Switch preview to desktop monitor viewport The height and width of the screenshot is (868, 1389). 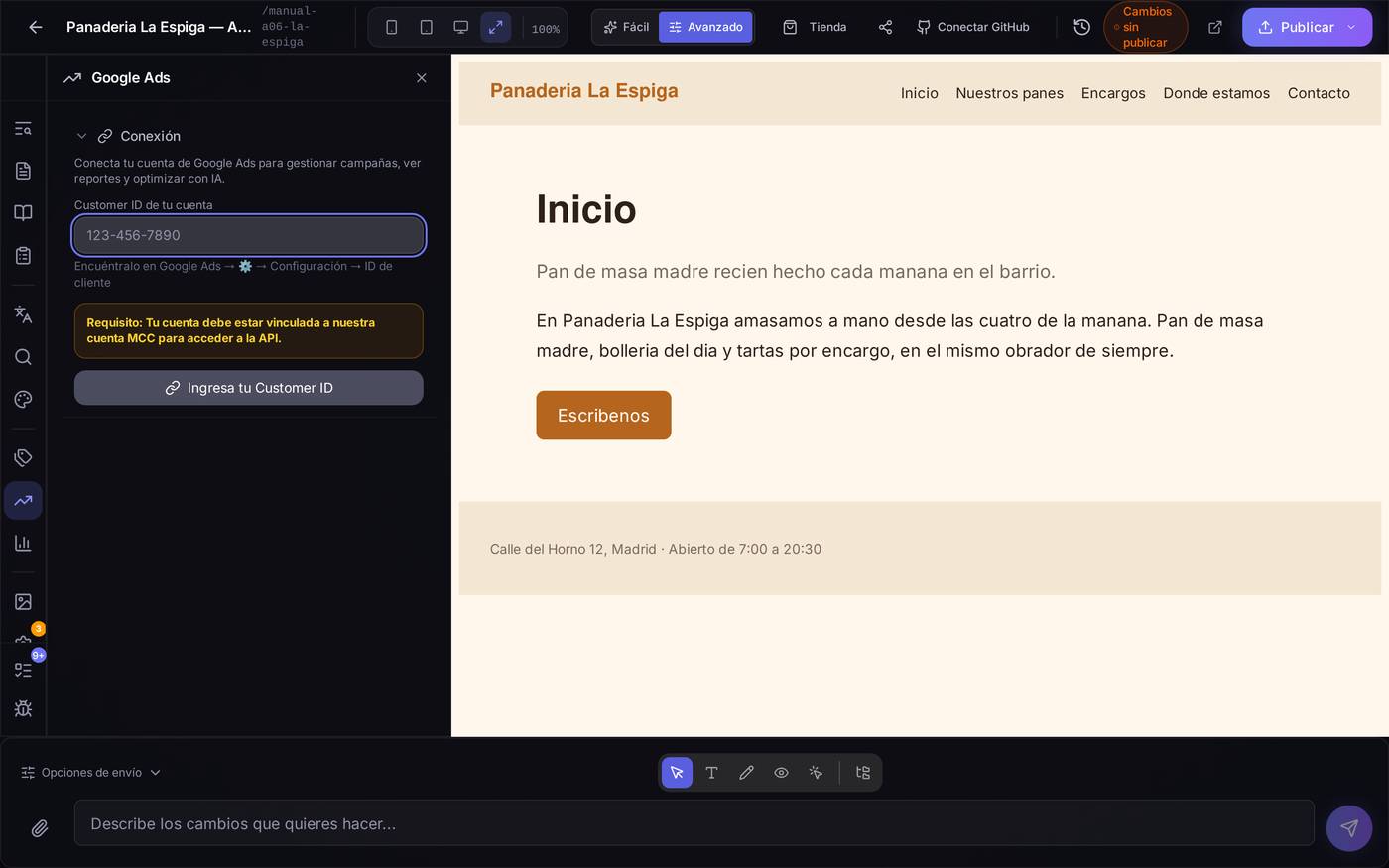461,27
